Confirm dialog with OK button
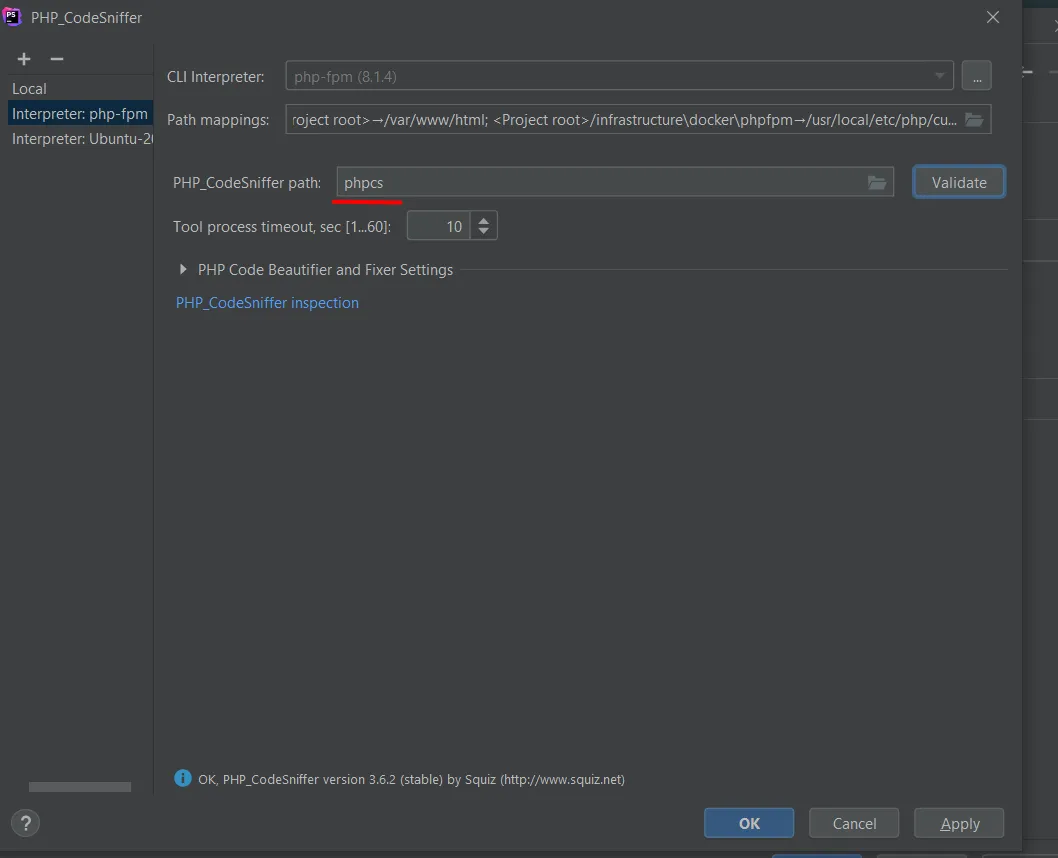The width and height of the screenshot is (1058, 858). 749,823
